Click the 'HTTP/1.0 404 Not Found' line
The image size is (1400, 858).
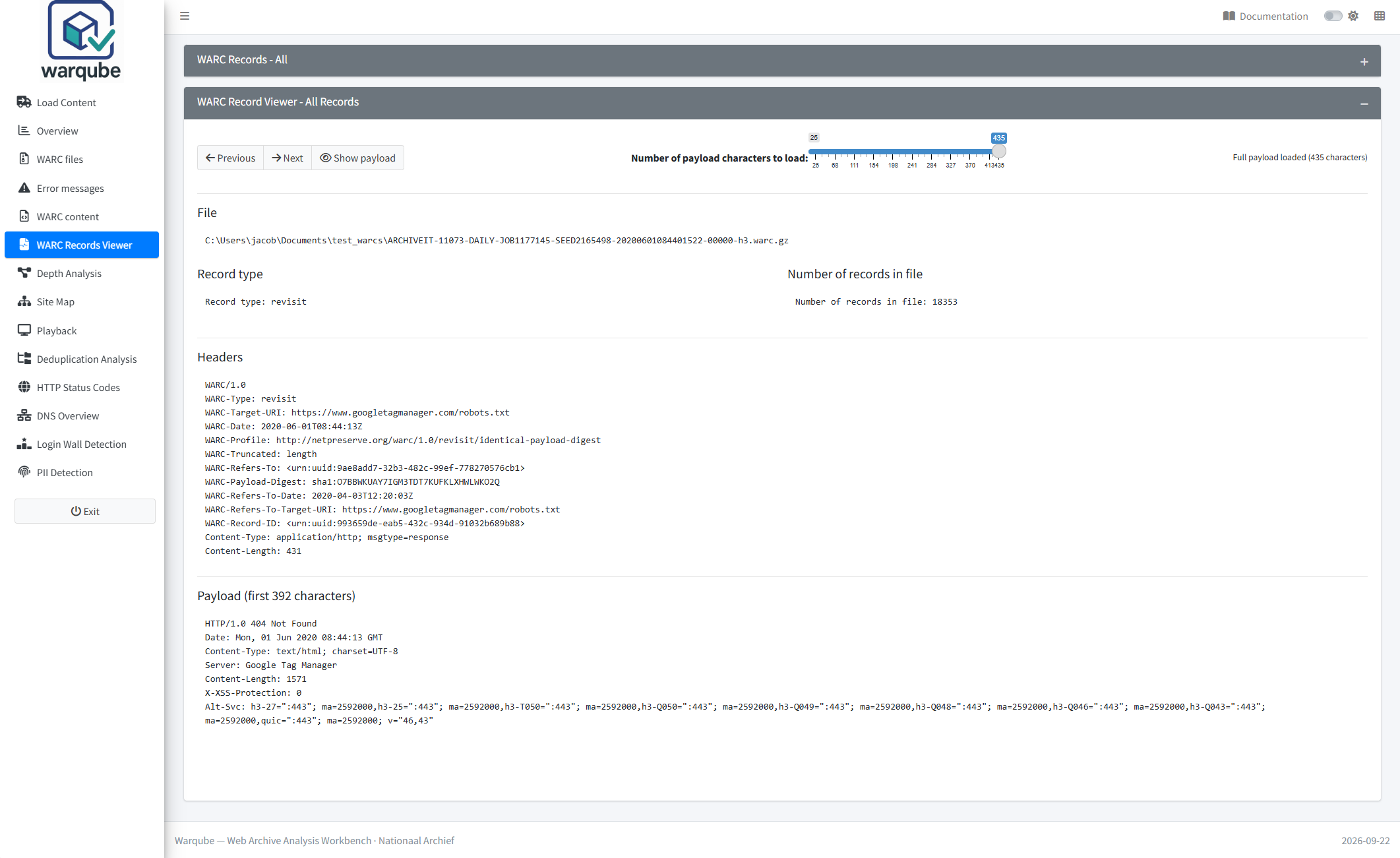[260, 624]
